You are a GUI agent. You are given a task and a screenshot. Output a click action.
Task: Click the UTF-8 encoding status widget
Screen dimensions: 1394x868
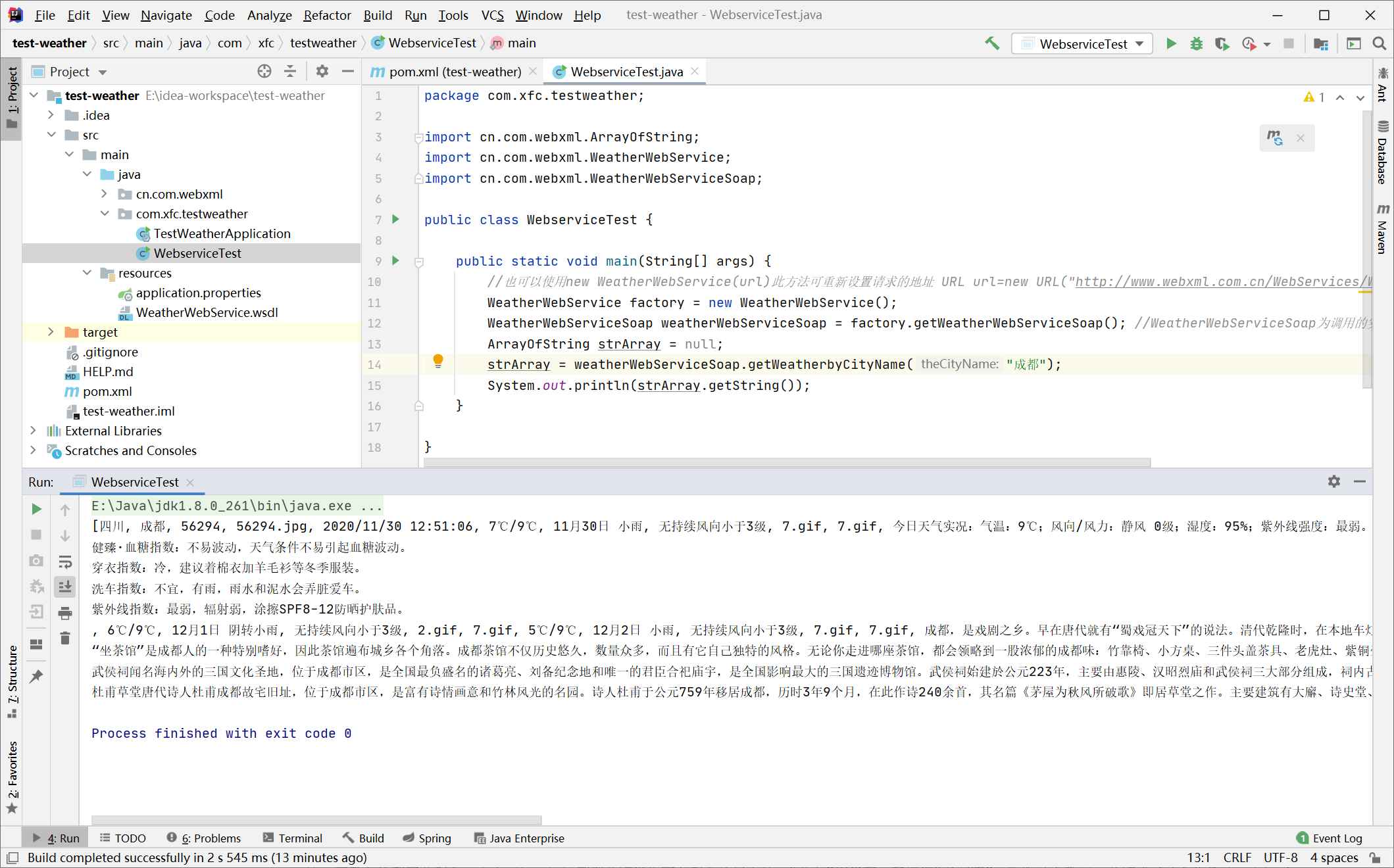(1280, 857)
